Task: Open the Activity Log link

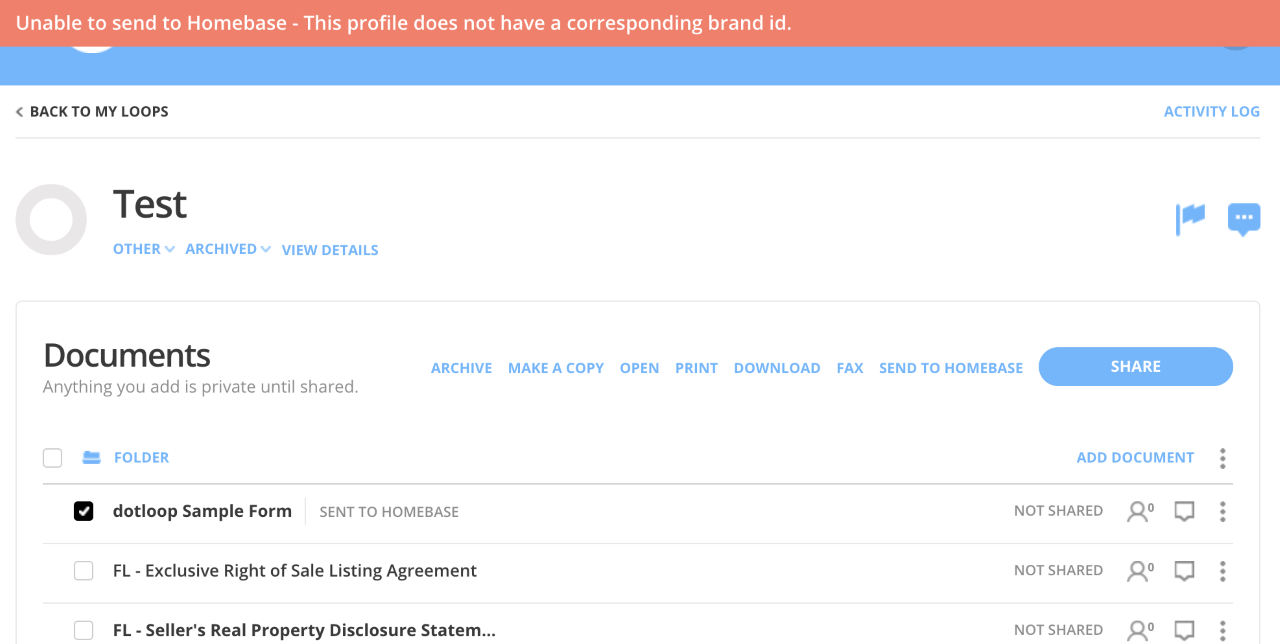Action: 1211,112
